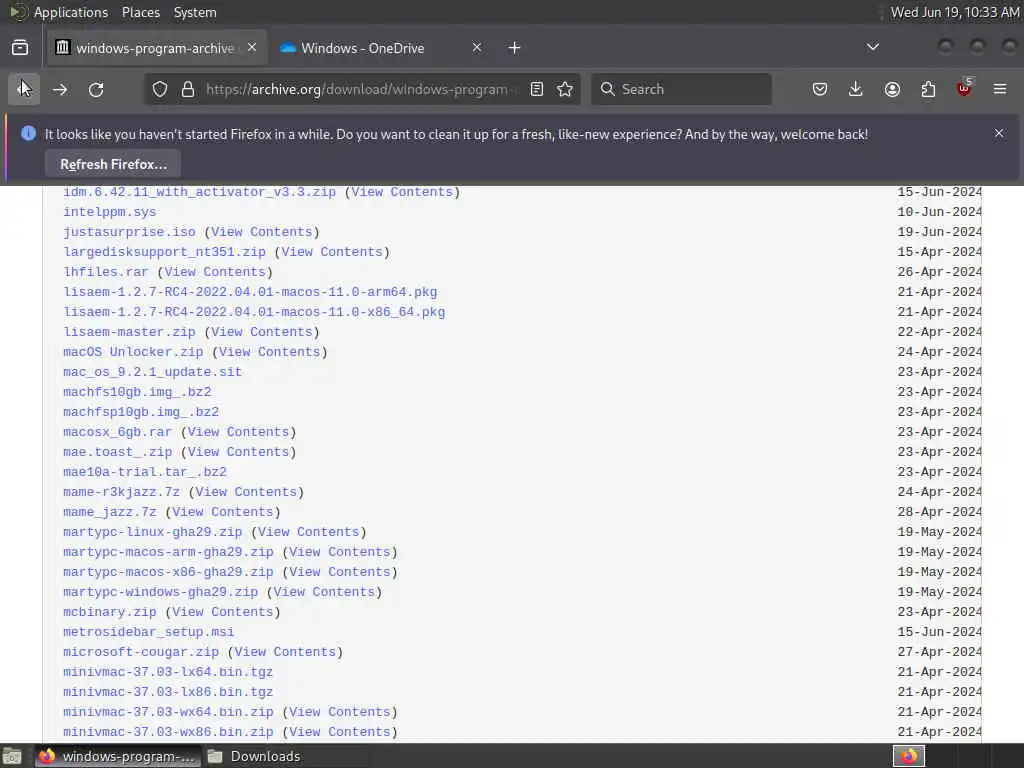This screenshot has width=1024, height=768.
Task: Open the Applications menu
Action: [x=71, y=12]
